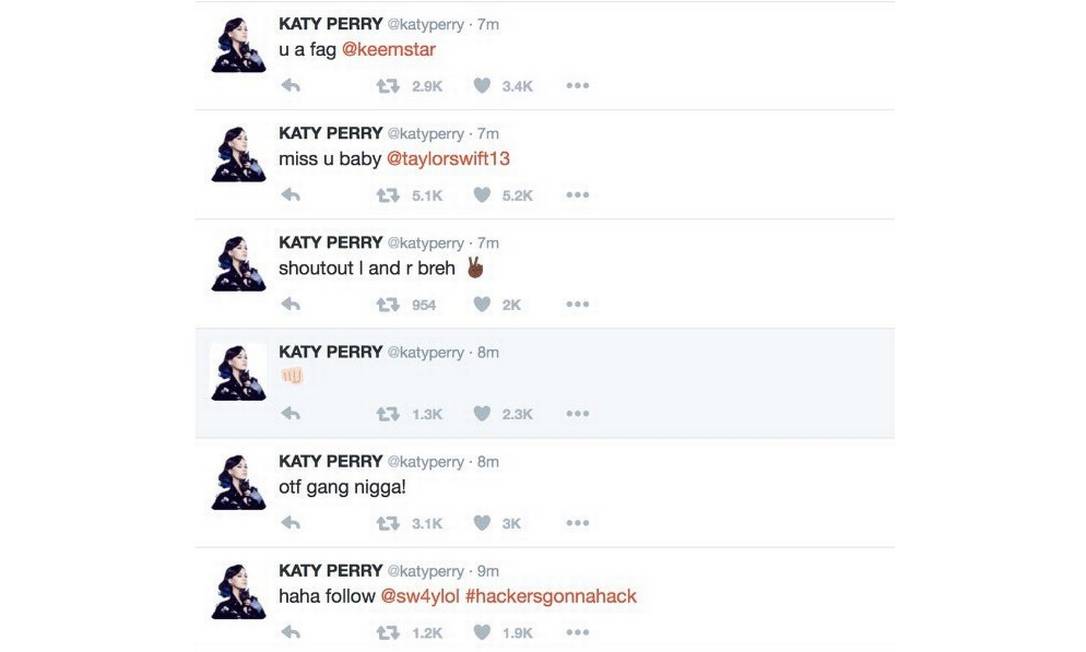Like the tweet with 3.4K likes
The width and height of the screenshot is (1086, 652).
coord(482,86)
